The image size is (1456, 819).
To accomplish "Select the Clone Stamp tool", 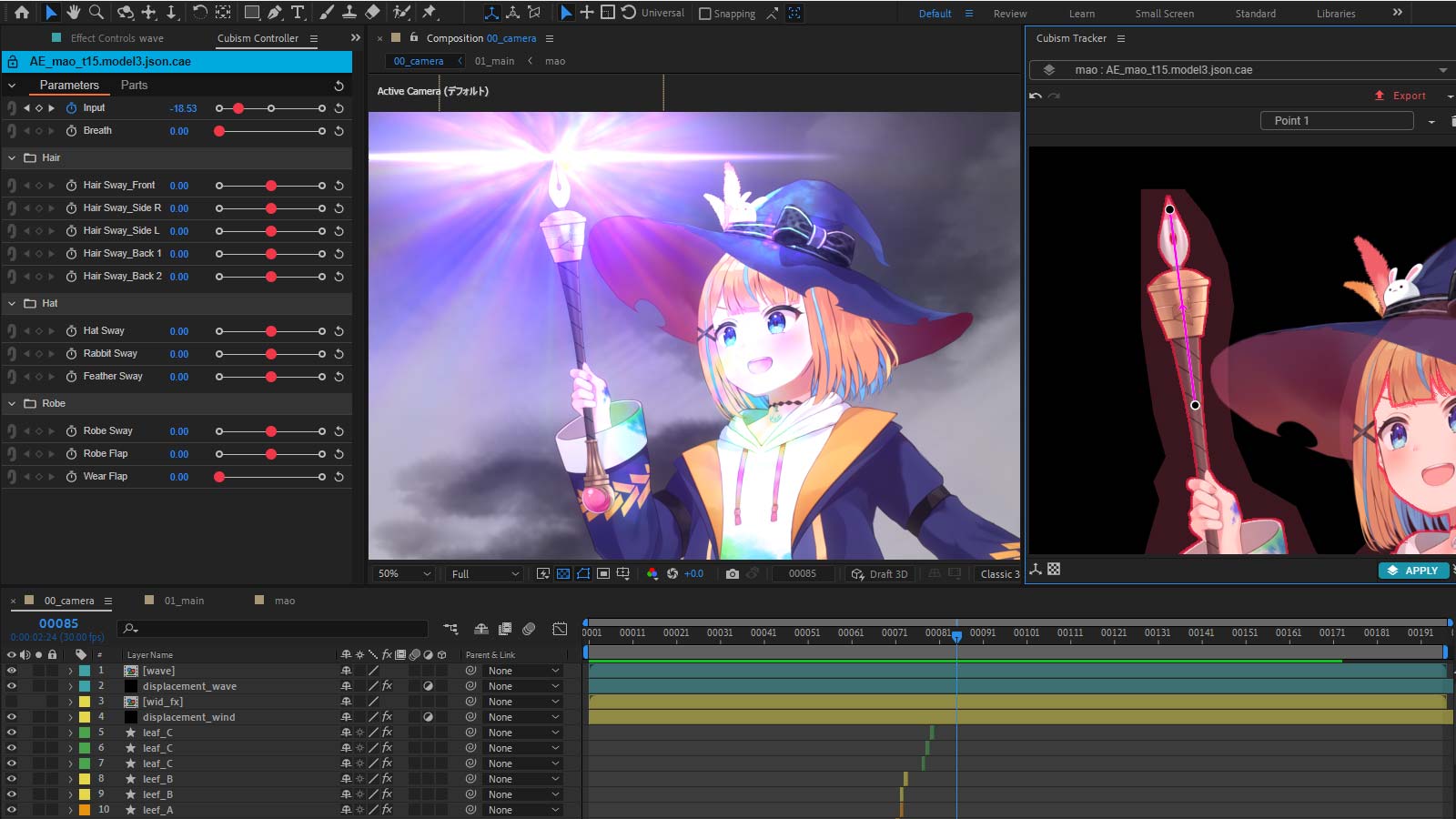I will pos(349,13).
